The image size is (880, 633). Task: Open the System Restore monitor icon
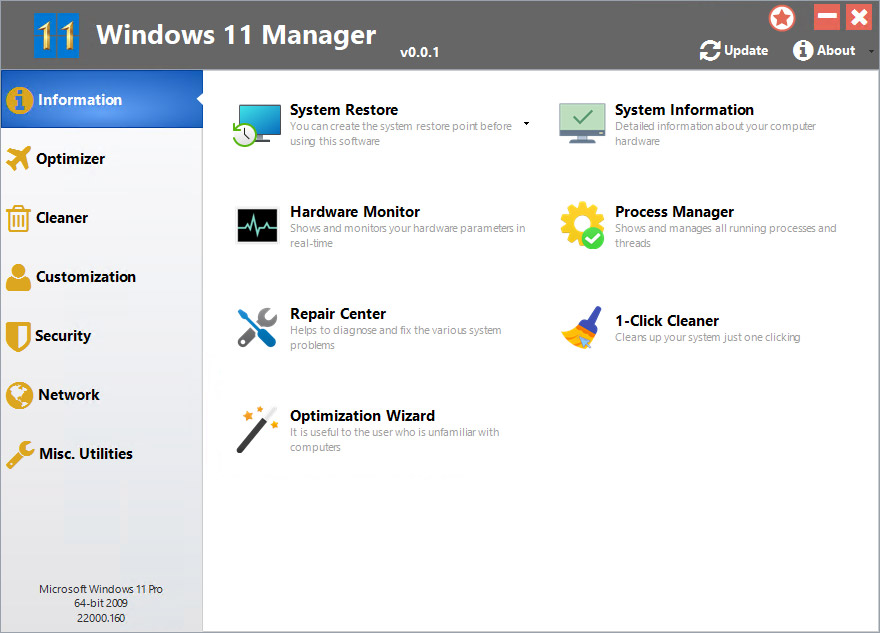(x=256, y=125)
